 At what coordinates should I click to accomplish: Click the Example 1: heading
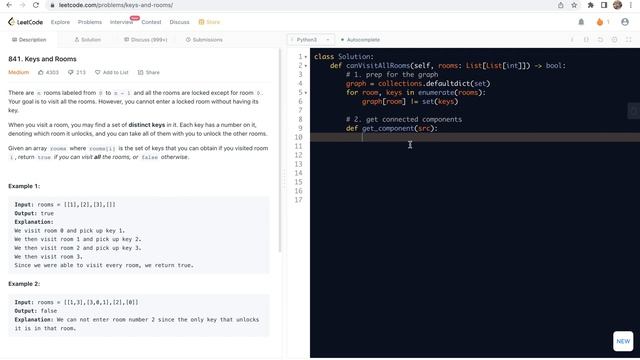tap(24, 186)
